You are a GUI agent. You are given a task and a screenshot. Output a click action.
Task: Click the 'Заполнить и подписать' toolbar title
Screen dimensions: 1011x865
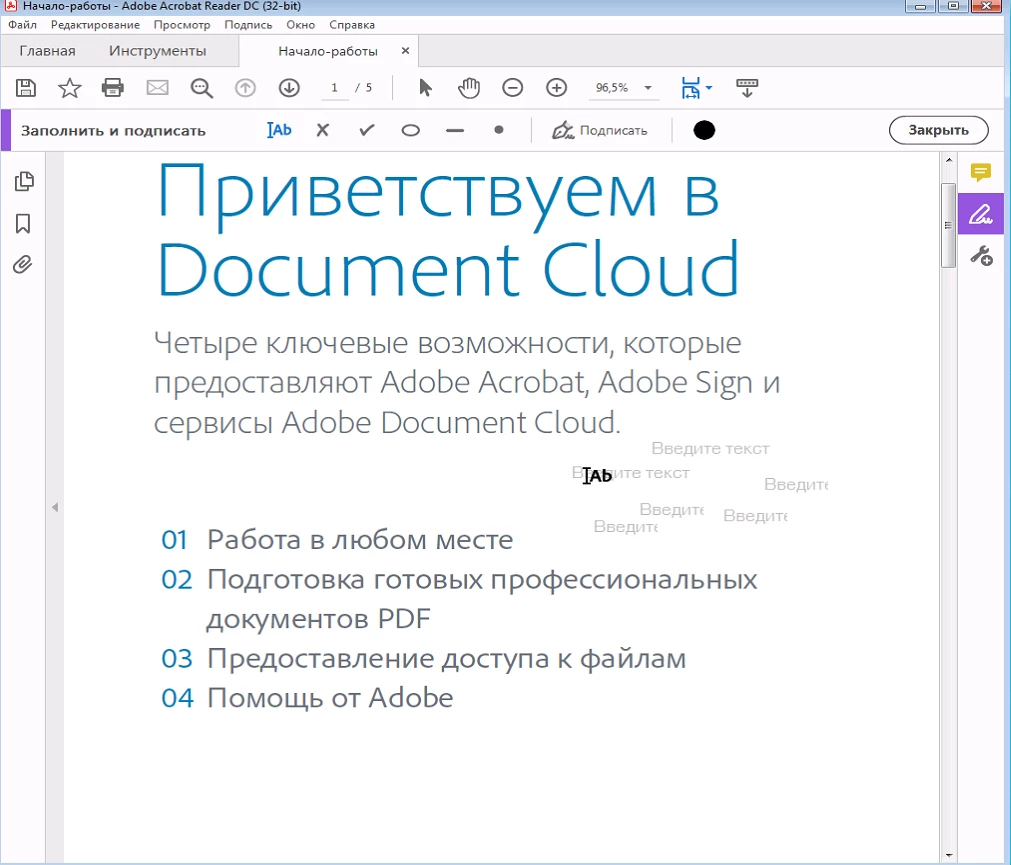113,131
